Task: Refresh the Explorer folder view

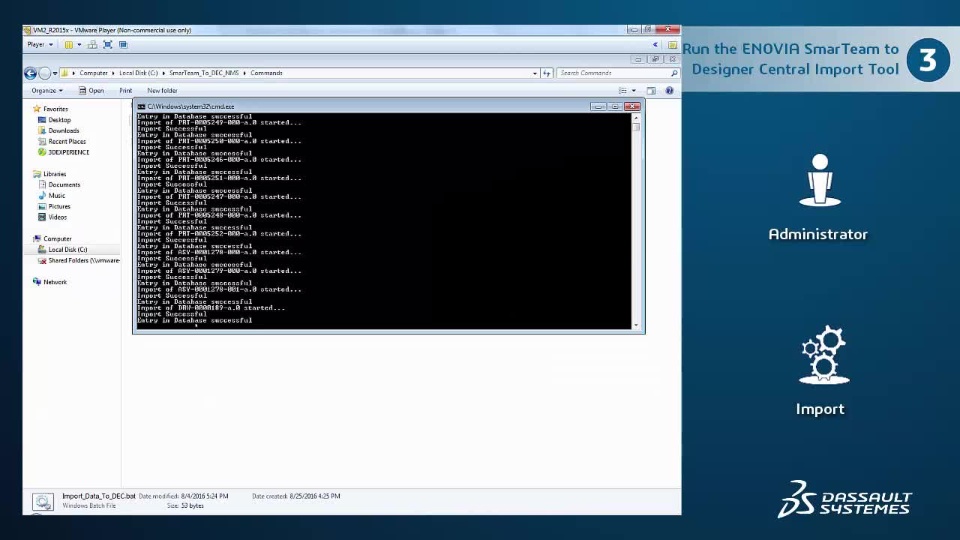Action: click(x=547, y=73)
